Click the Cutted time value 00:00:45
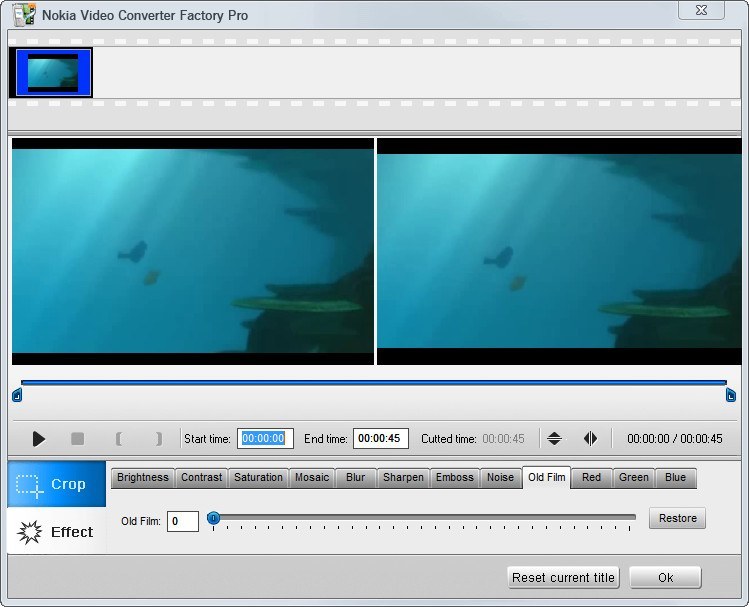The width and height of the screenshot is (749, 607). point(503,438)
